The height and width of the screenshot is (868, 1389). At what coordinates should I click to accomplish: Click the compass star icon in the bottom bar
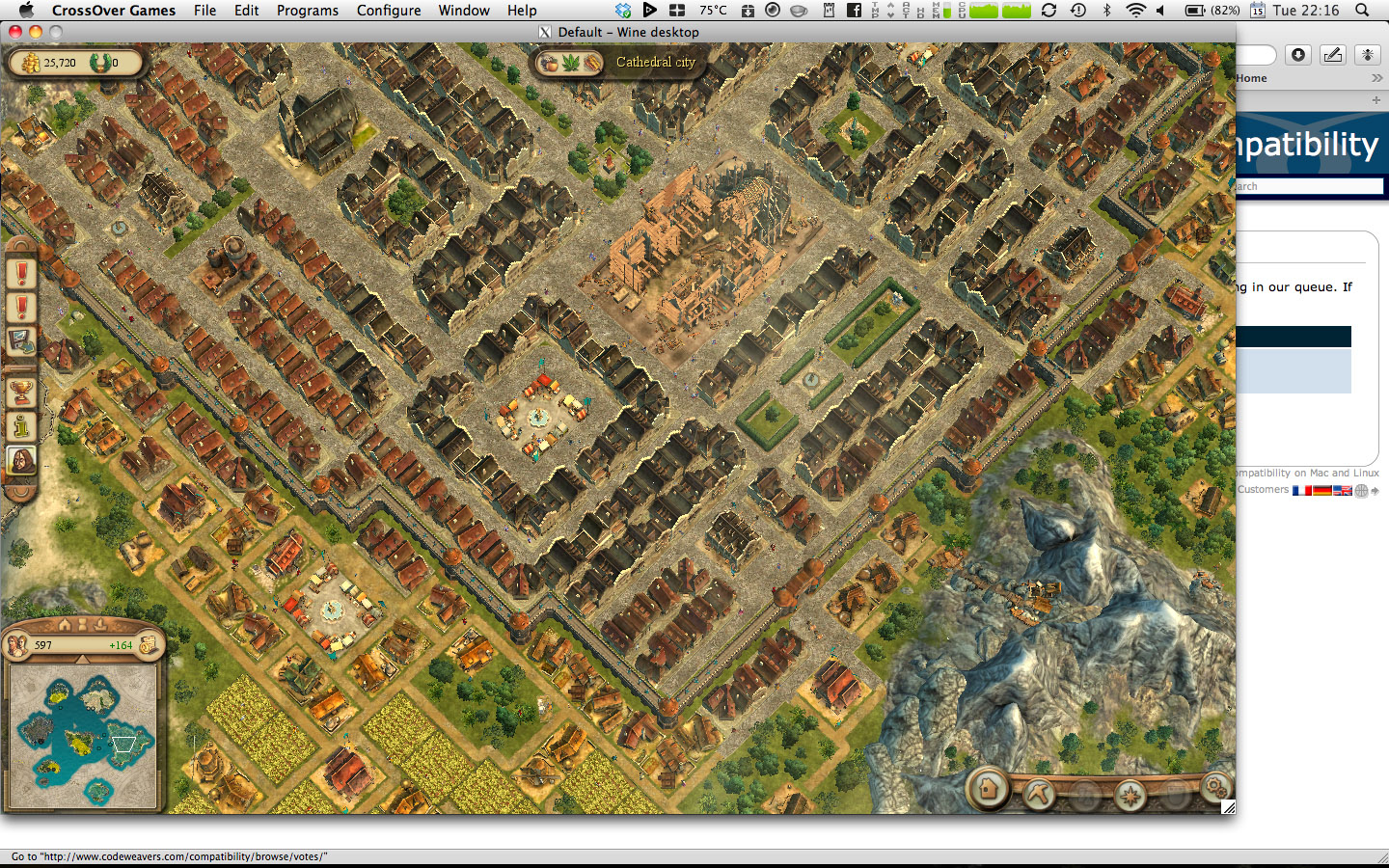[x=1130, y=795]
